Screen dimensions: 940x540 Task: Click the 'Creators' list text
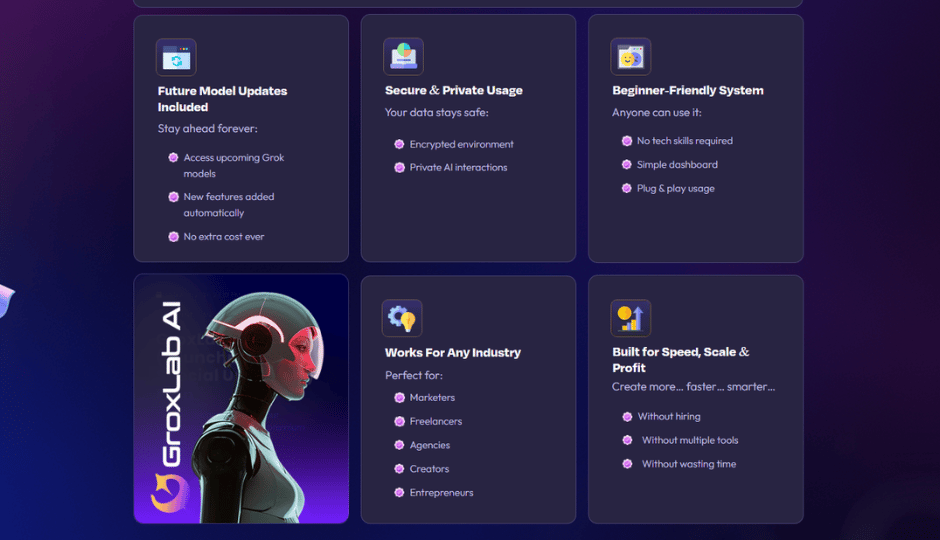click(429, 469)
